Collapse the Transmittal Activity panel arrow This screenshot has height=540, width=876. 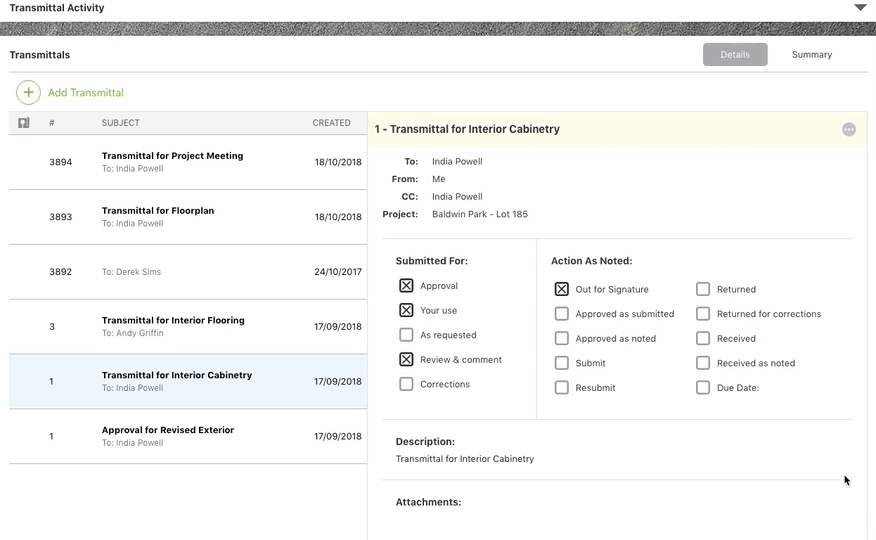pyautogui.click(x=860, y=8)
